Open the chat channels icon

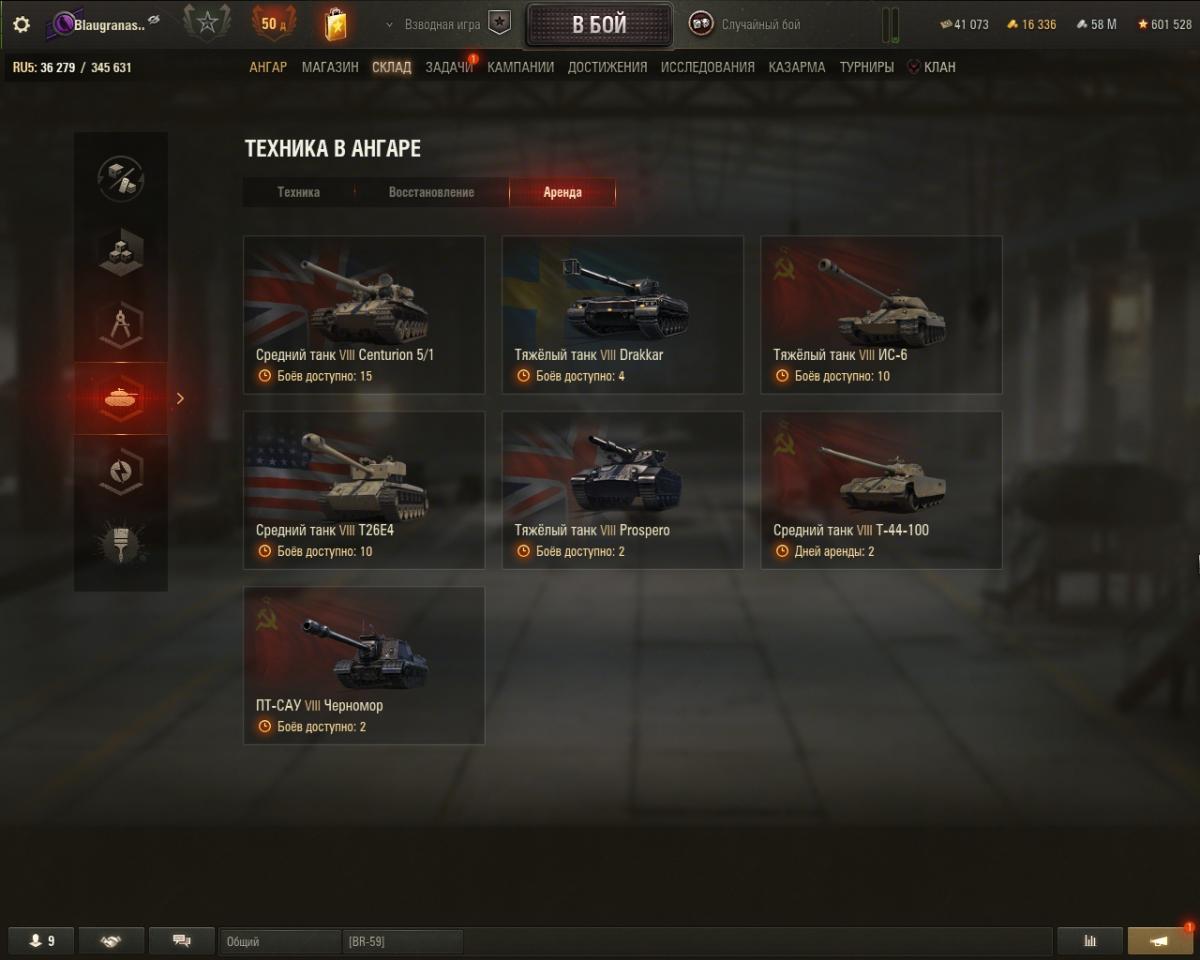tap(181, 941)
